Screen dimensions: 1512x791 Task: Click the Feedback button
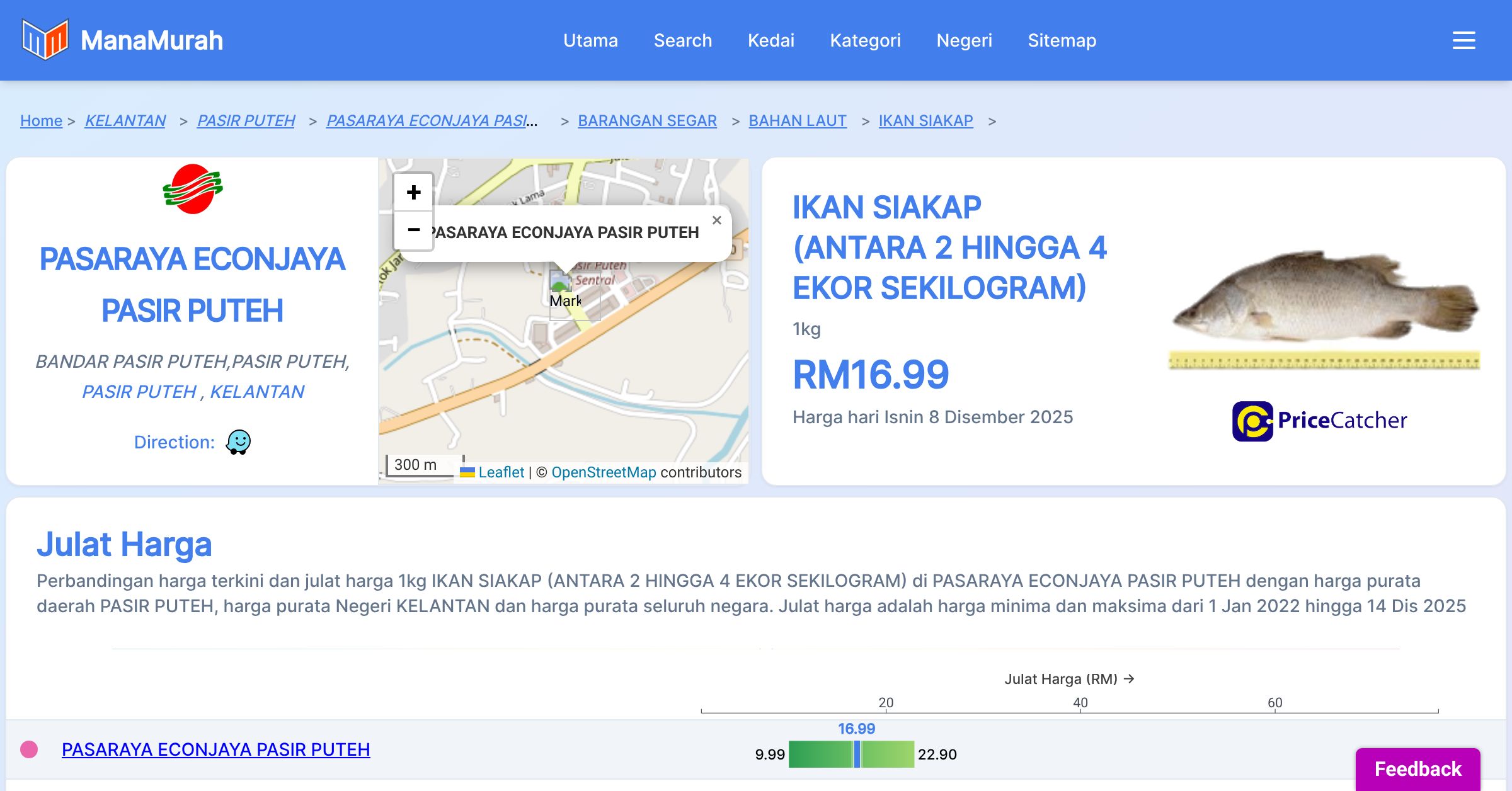[1417, 769]
